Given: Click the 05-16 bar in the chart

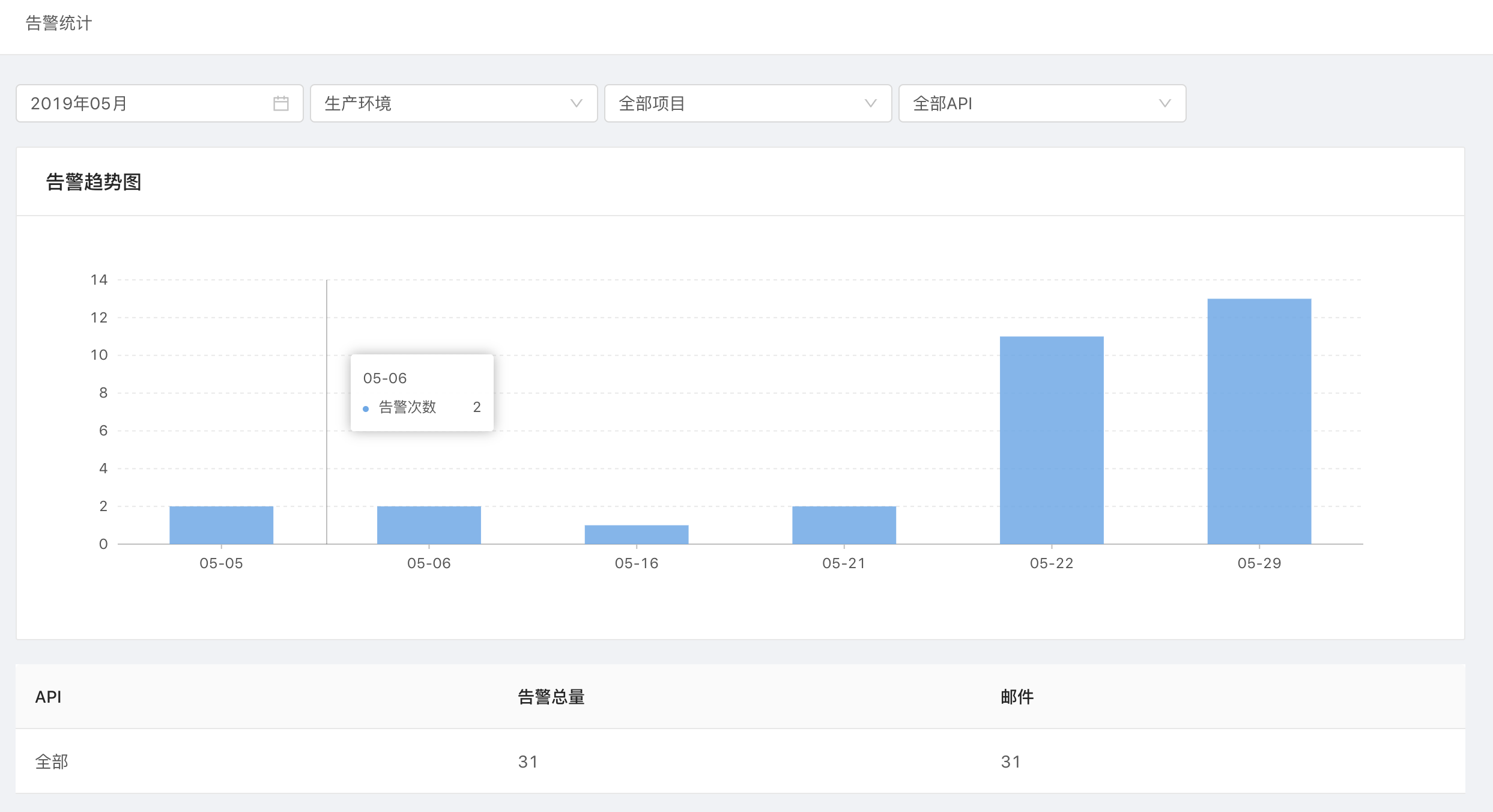Looking at the screenshot, I should [637, 535].
